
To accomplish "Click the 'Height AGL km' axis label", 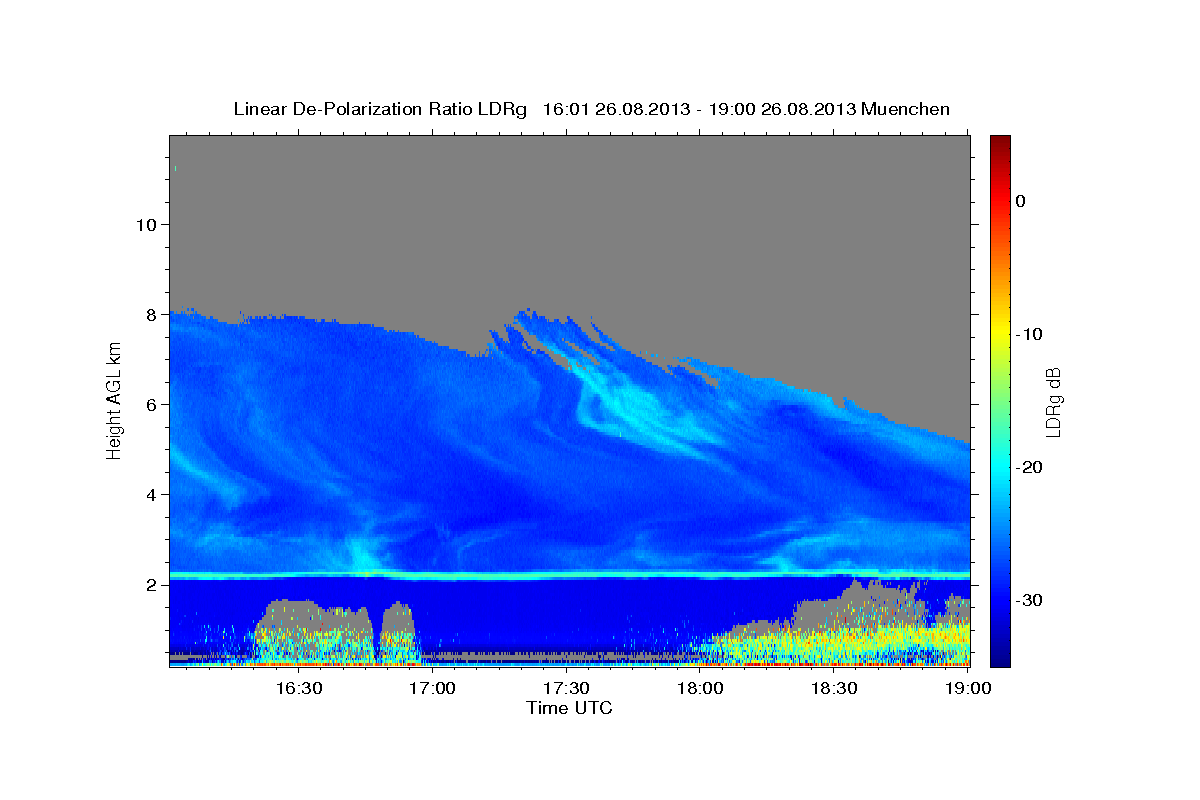I will (x=114, y=400).
